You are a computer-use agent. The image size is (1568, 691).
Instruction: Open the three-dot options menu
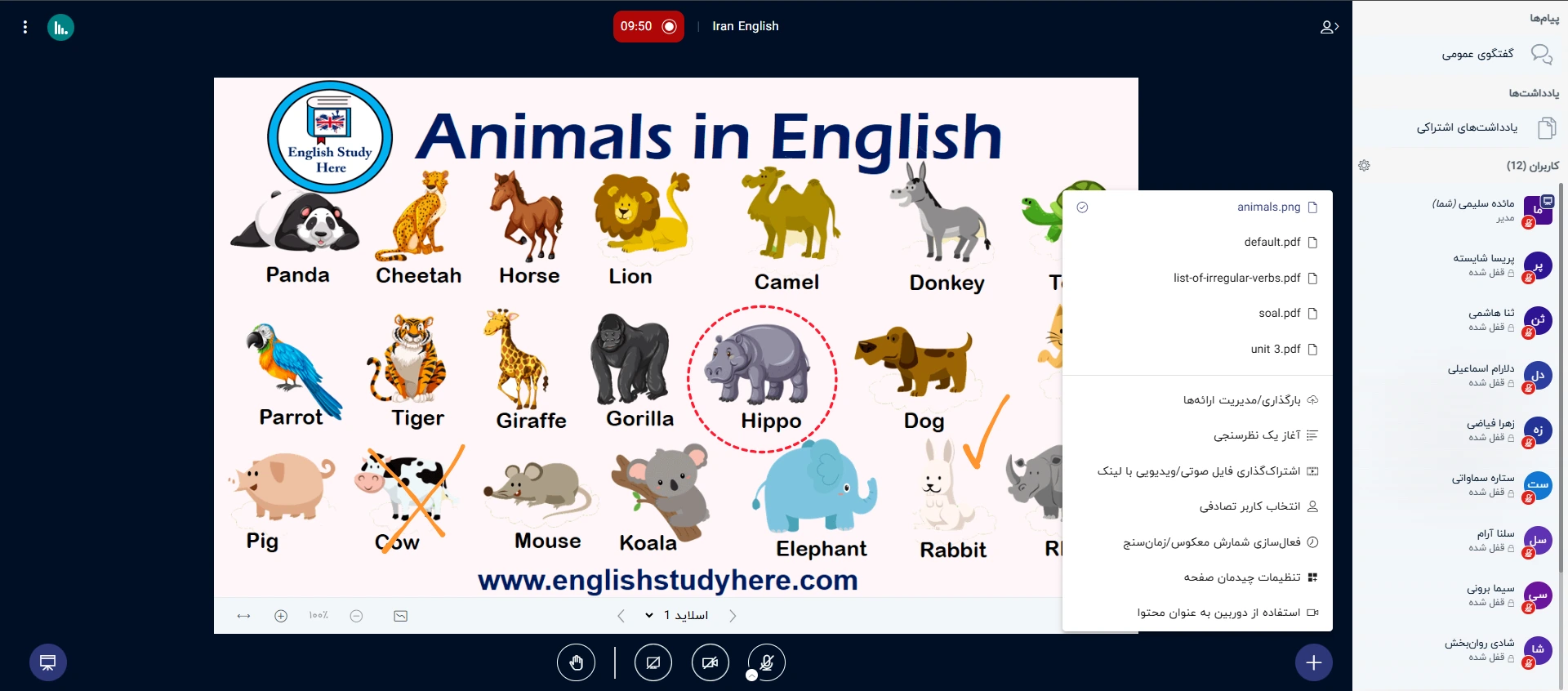tap(25, 27)
